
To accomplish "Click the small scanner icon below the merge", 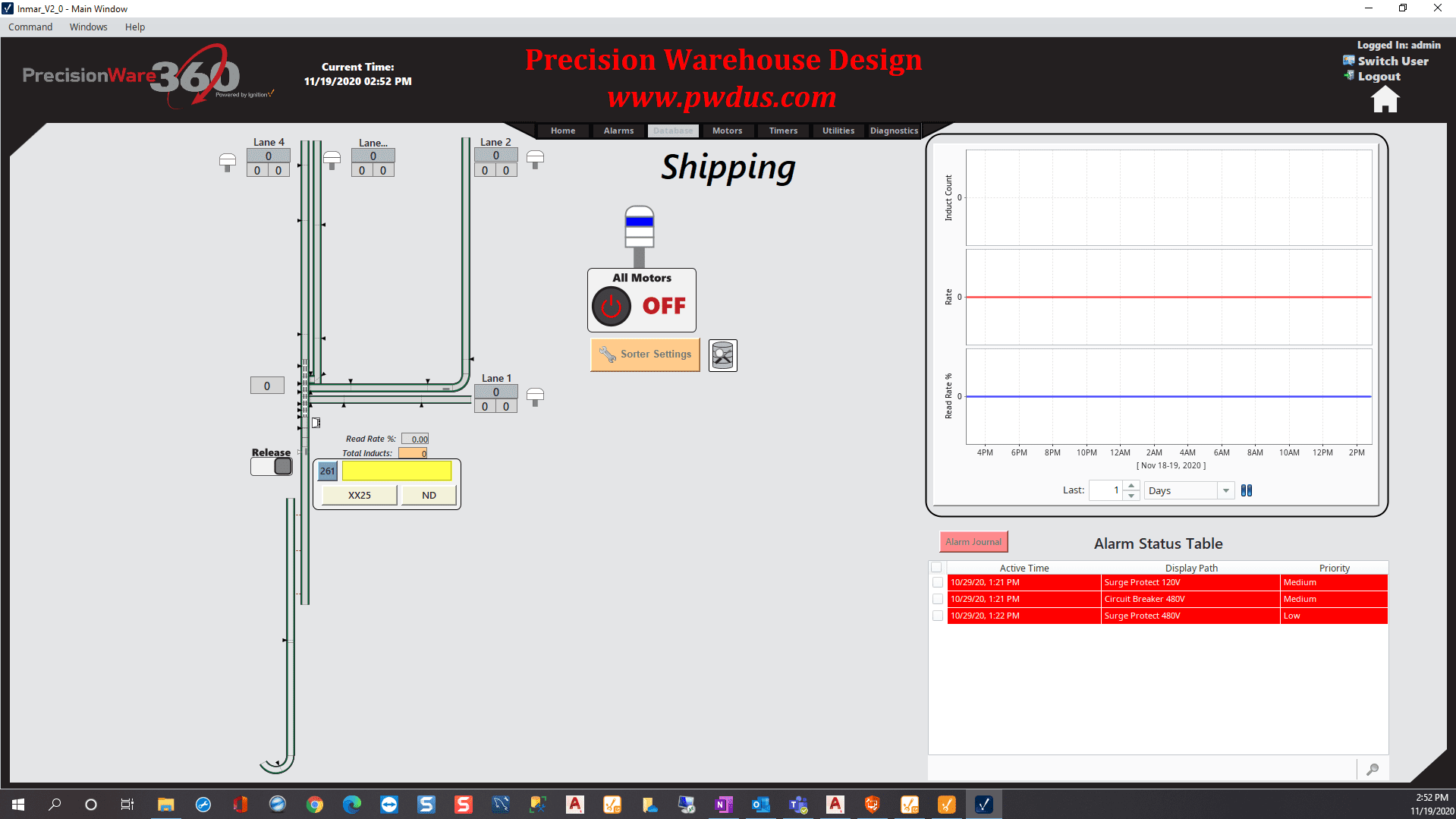I will pos(316,423).
